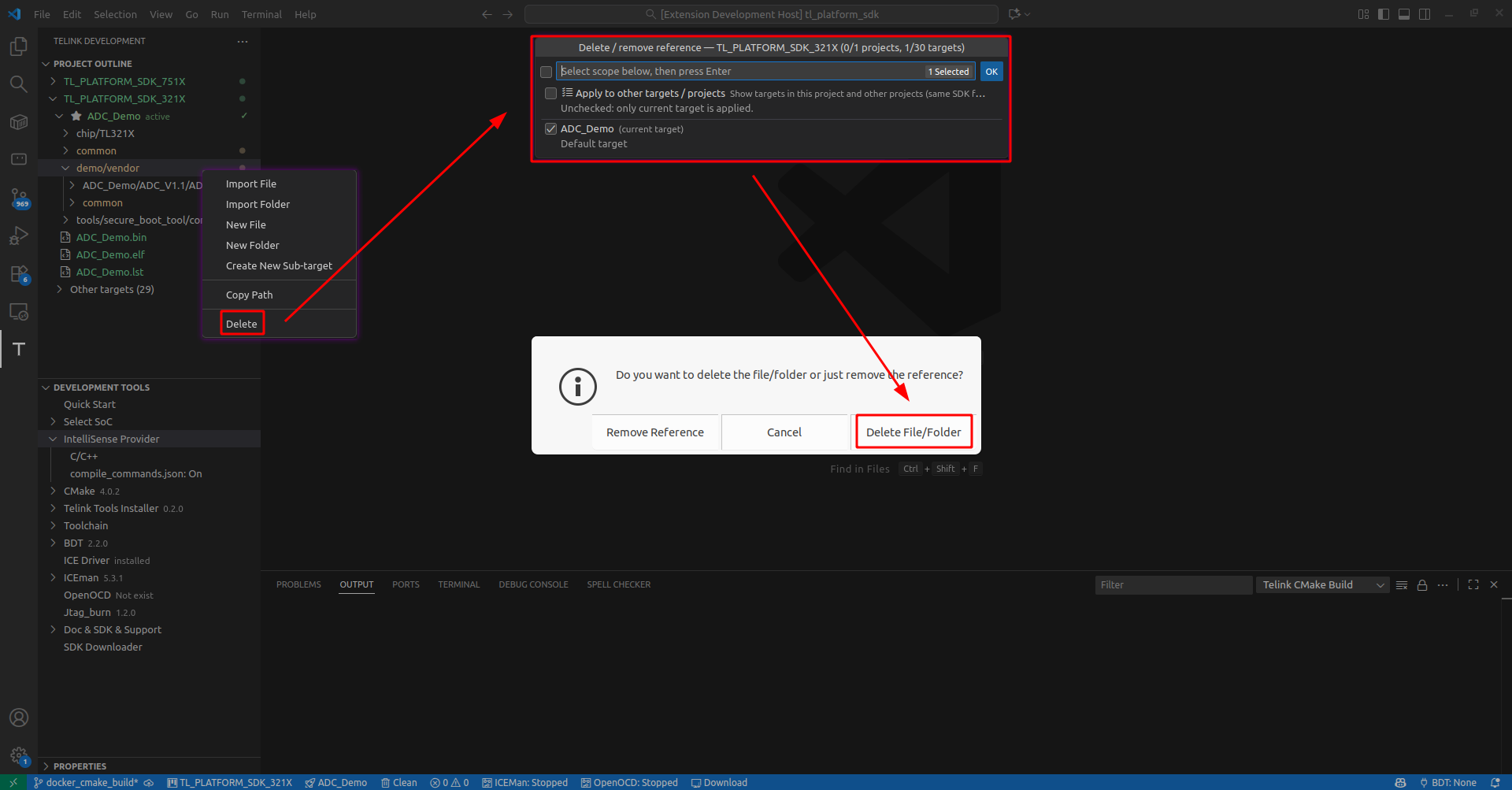Image resolution: width=1512 pixels, height=790 pixels.
Task: Click the errors and warnings counter
Action: (x=450, y=782)
